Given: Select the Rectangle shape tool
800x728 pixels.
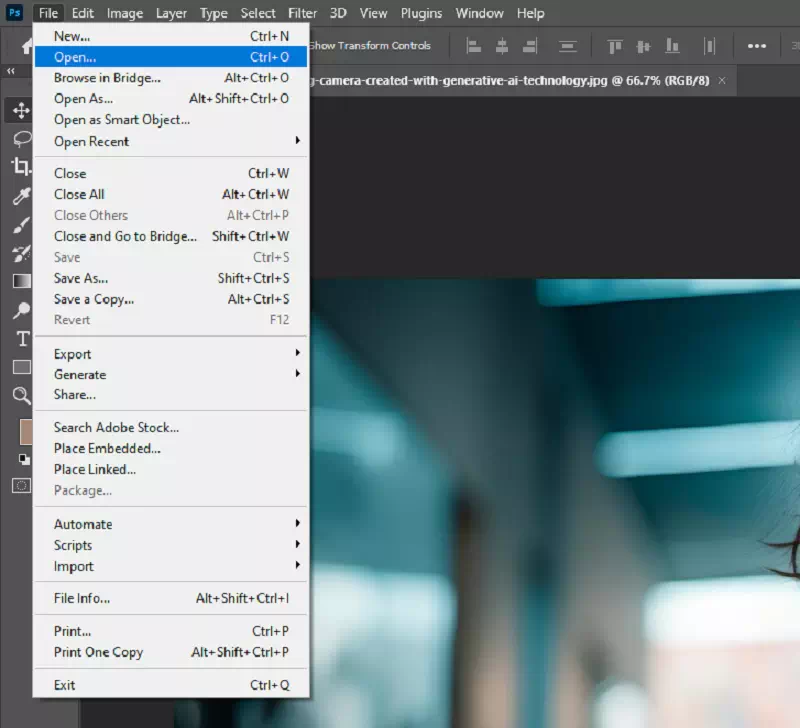Looking at the screenshot, I should 21,367.
